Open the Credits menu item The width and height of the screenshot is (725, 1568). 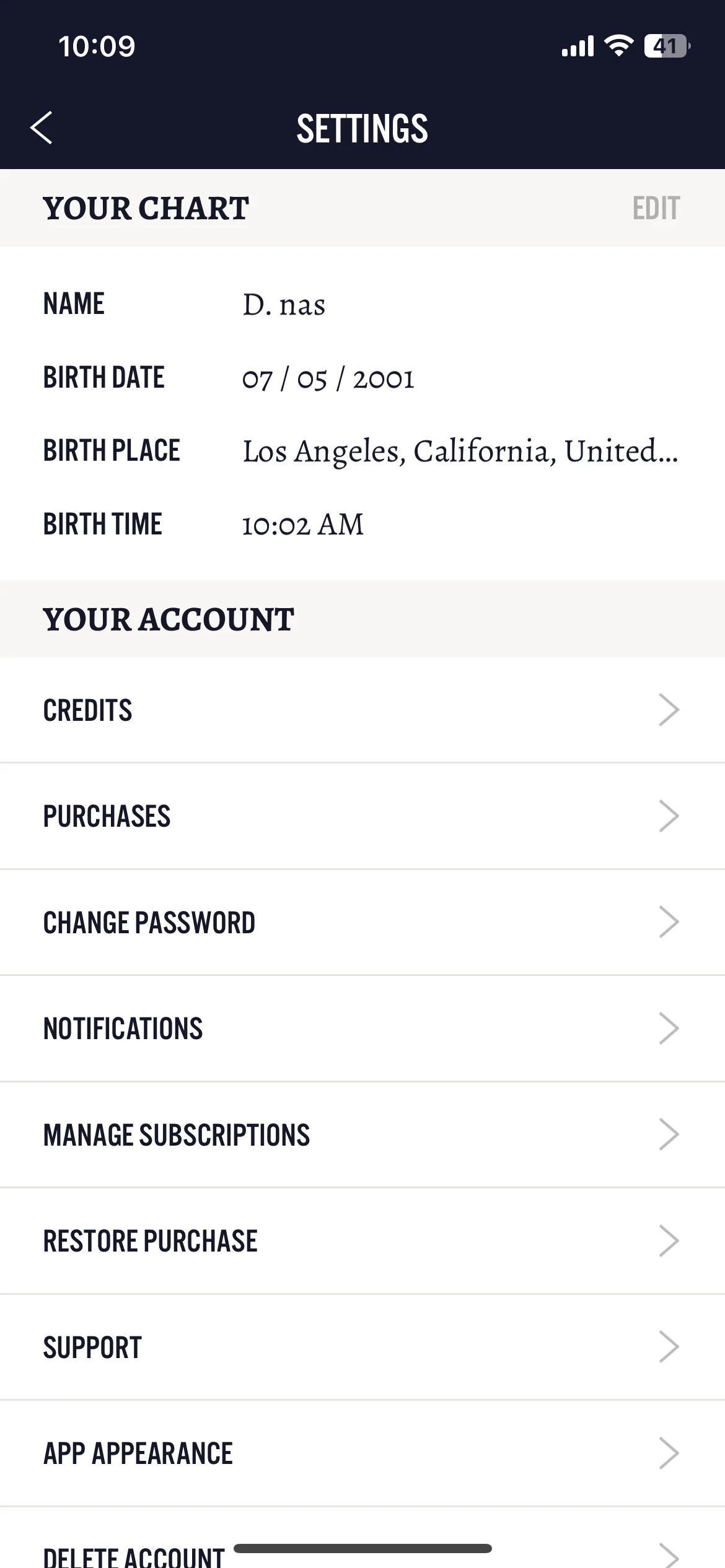point(362,710)
